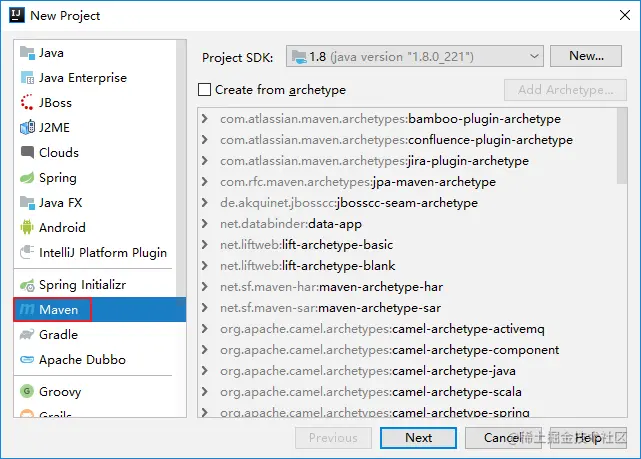Image resolution: width=641 pixels, height=459 pixels.
Task: Select jbosscc-seam-archetype row text
Action: (349, 202)
